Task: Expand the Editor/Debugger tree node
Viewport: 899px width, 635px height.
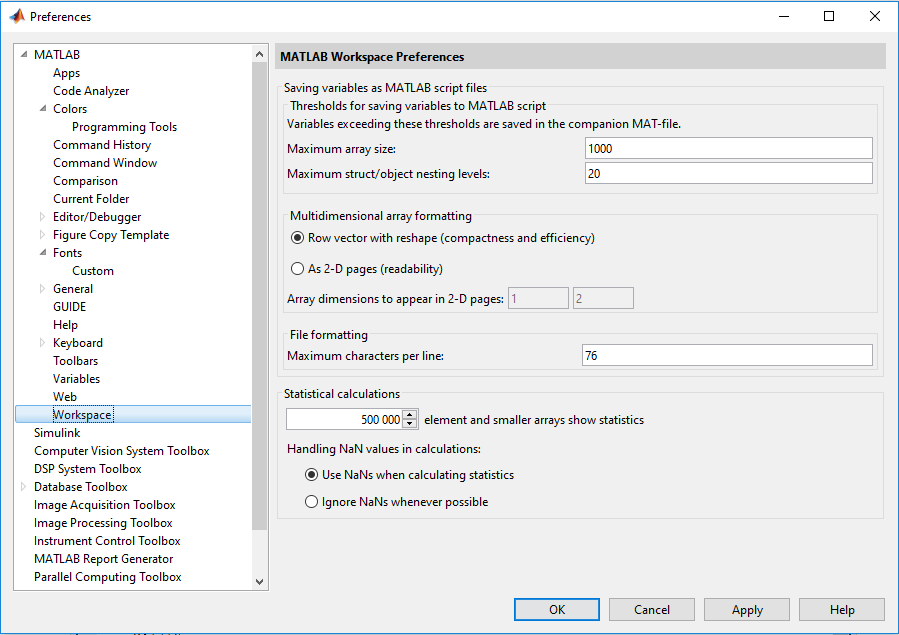Action: [x=42, y=217]
